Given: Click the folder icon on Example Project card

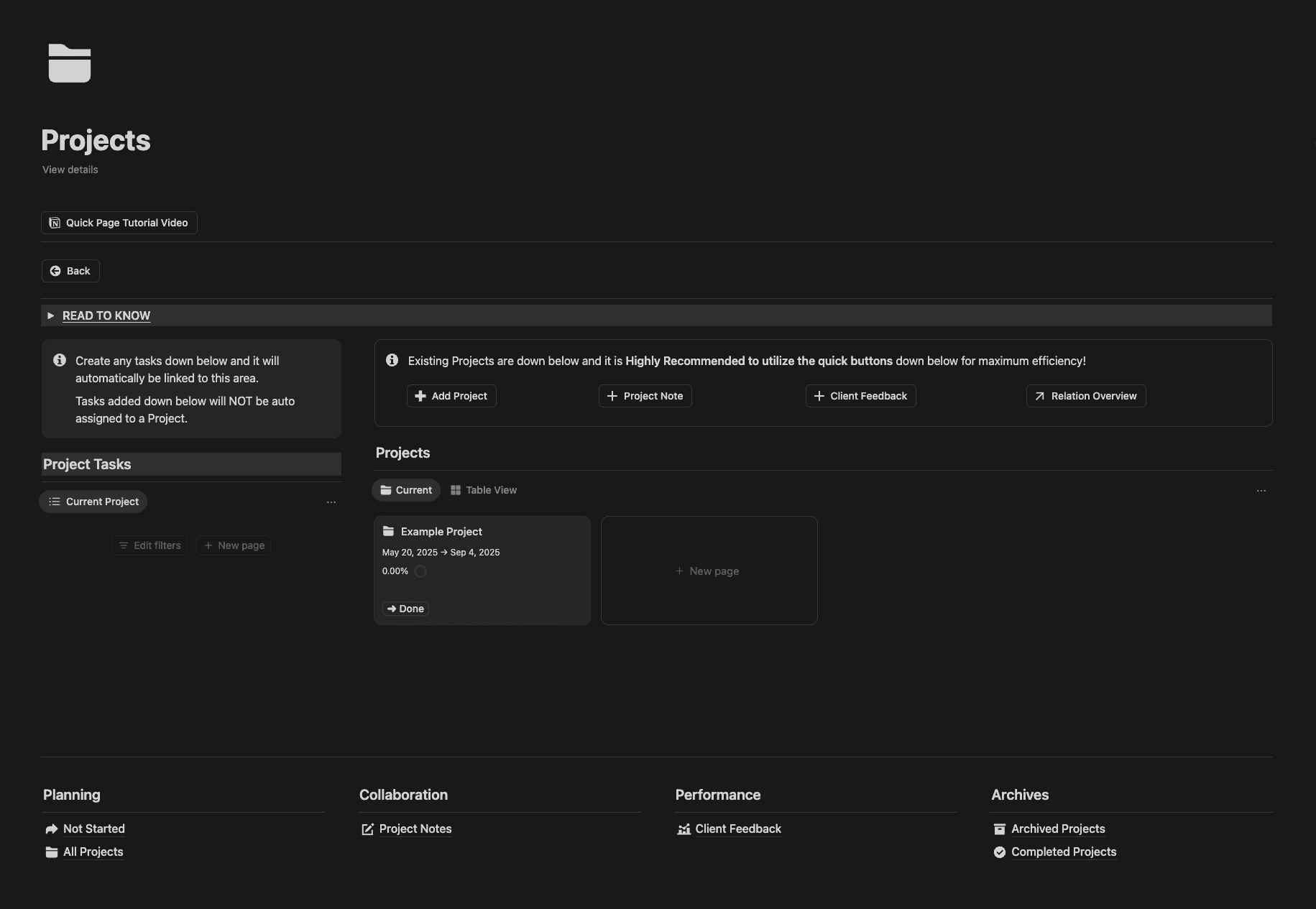Looking at the screenshot, I should click(388, 531).
